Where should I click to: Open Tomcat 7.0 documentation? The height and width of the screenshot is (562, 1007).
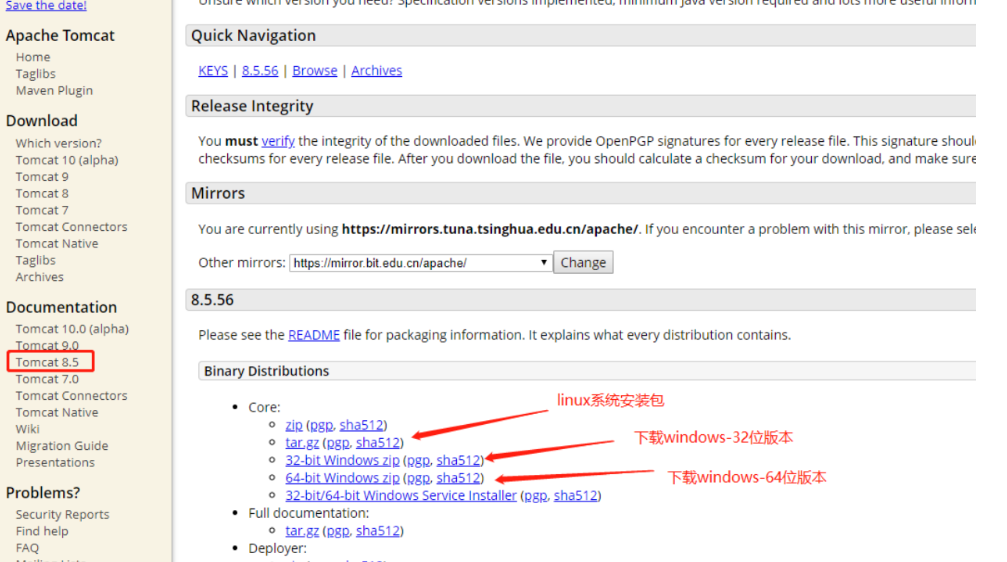point(47,379)
